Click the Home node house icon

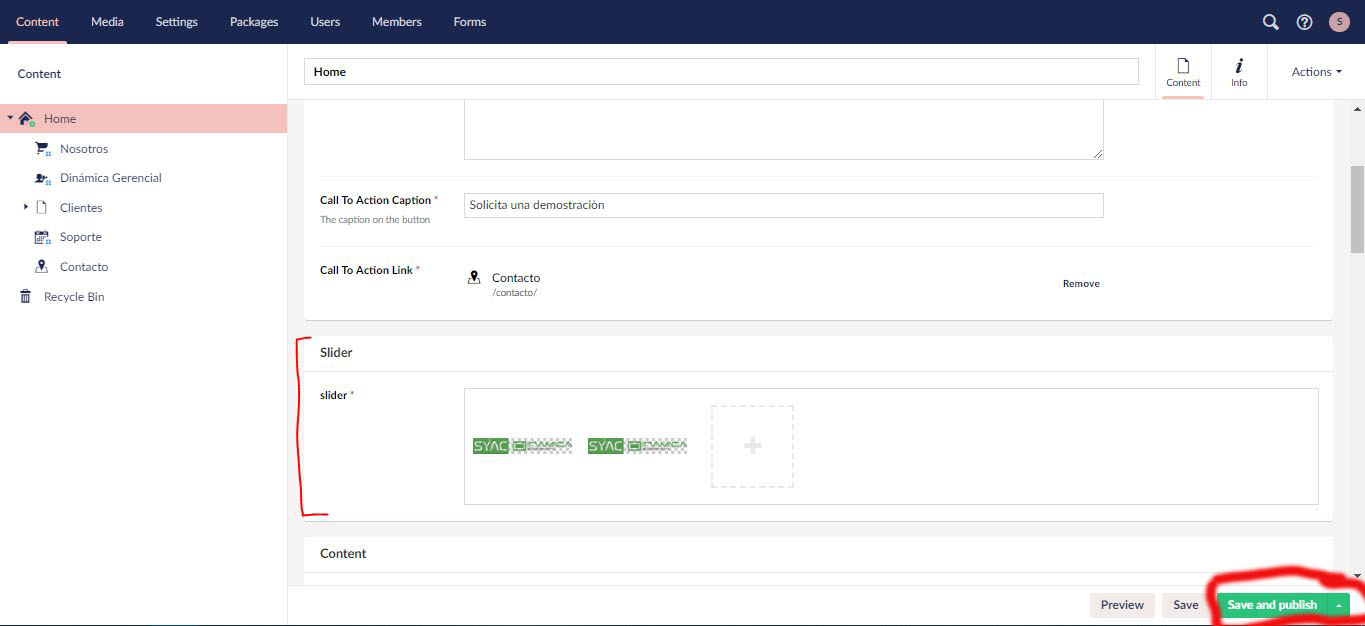pos(27,118)
